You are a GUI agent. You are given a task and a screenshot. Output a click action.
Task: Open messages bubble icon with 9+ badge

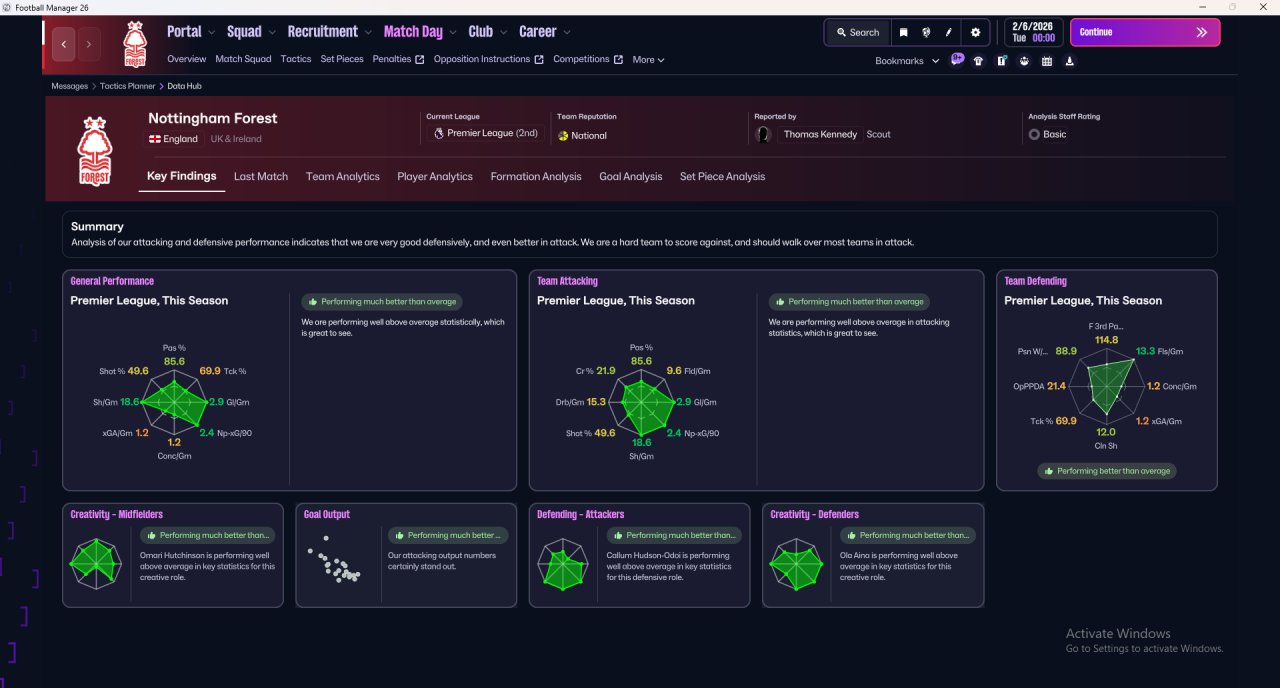[x=957, y=60]
